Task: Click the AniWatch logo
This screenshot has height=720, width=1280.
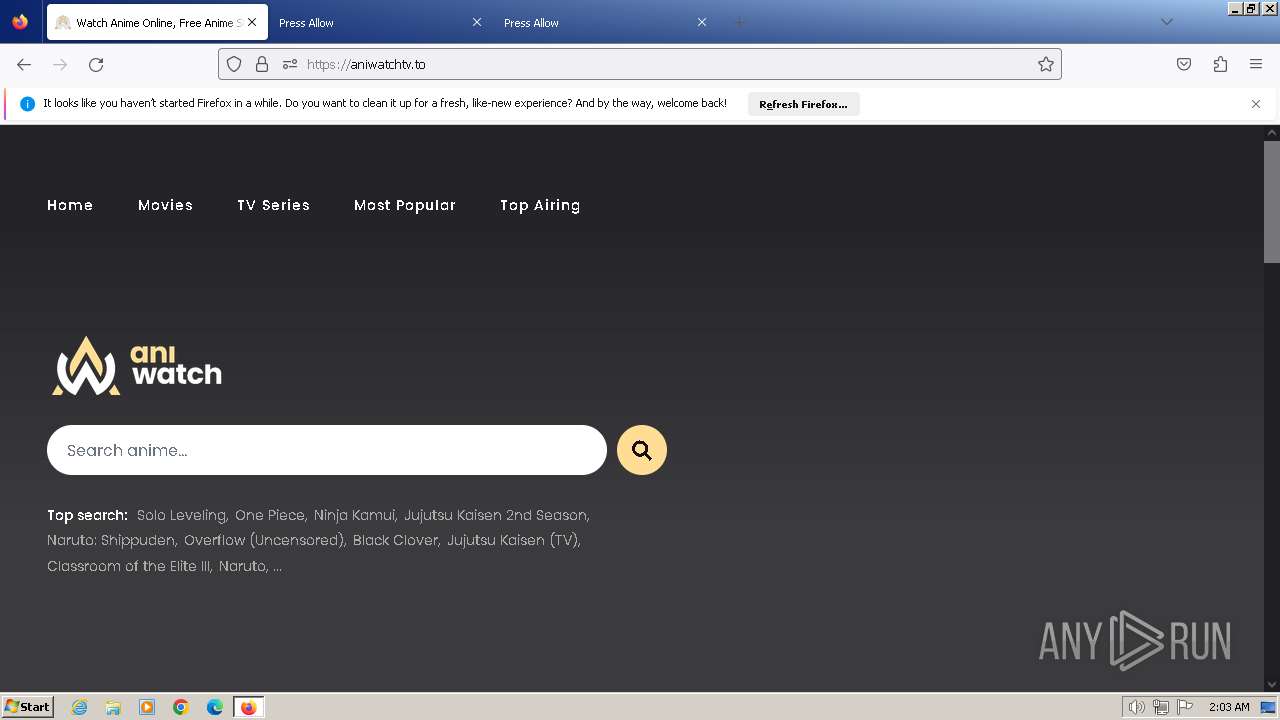Action: pos(137,366)
